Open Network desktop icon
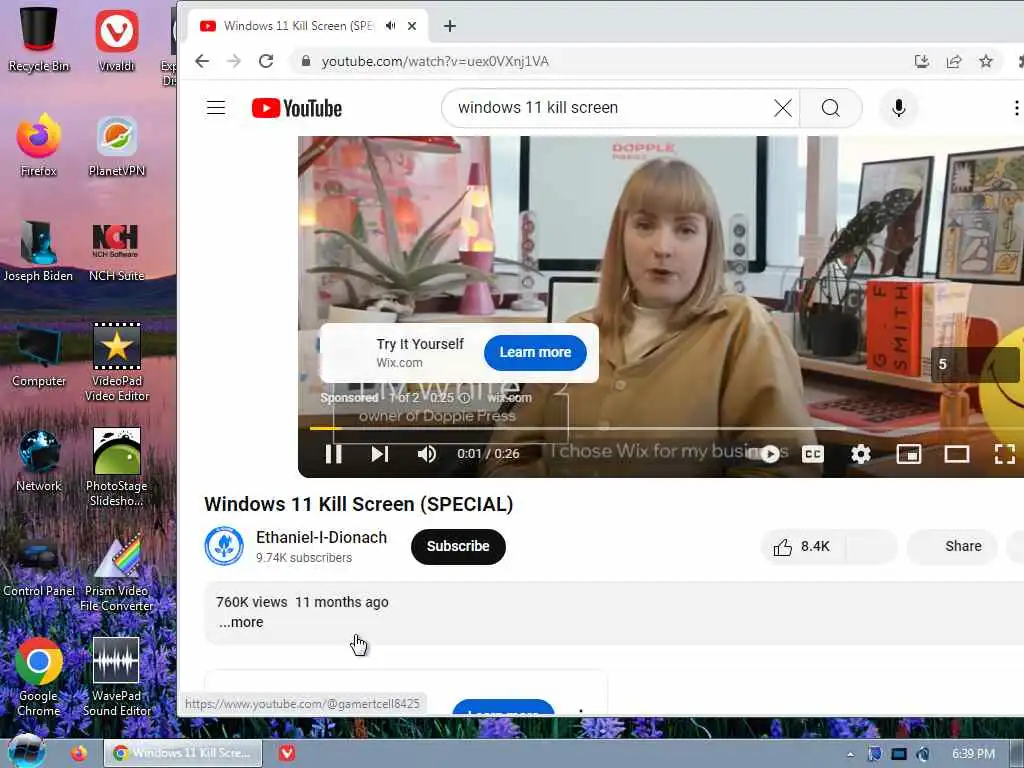The height and width of the screenshot is (768, 1024). pyautogui.click(x=38, y=460)
